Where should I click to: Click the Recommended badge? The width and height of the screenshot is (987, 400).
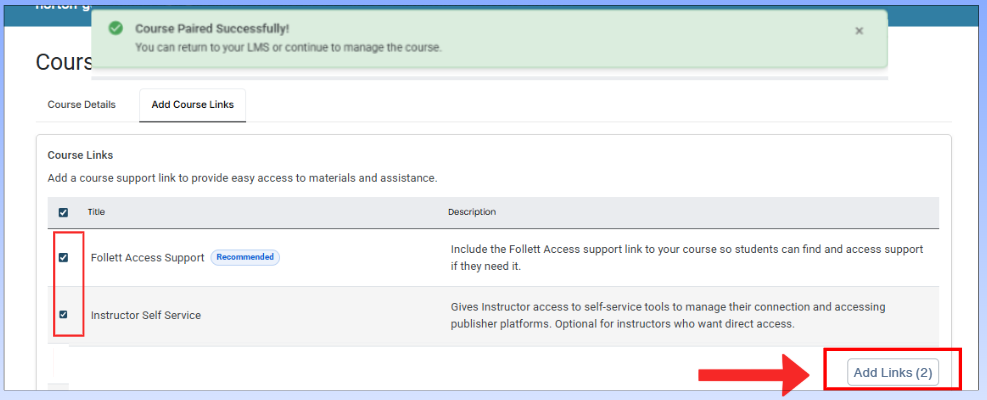click(245, 257)
